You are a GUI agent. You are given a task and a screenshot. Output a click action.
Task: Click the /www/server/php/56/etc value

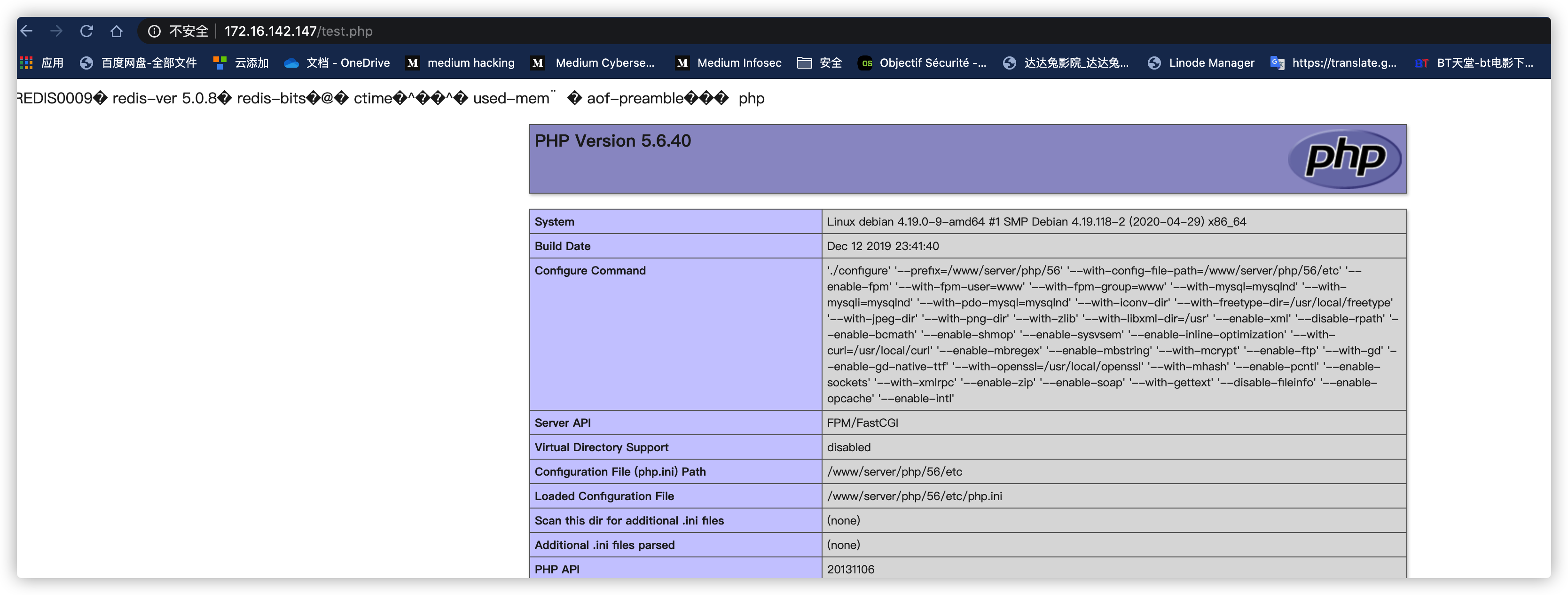tap(894, 471)
